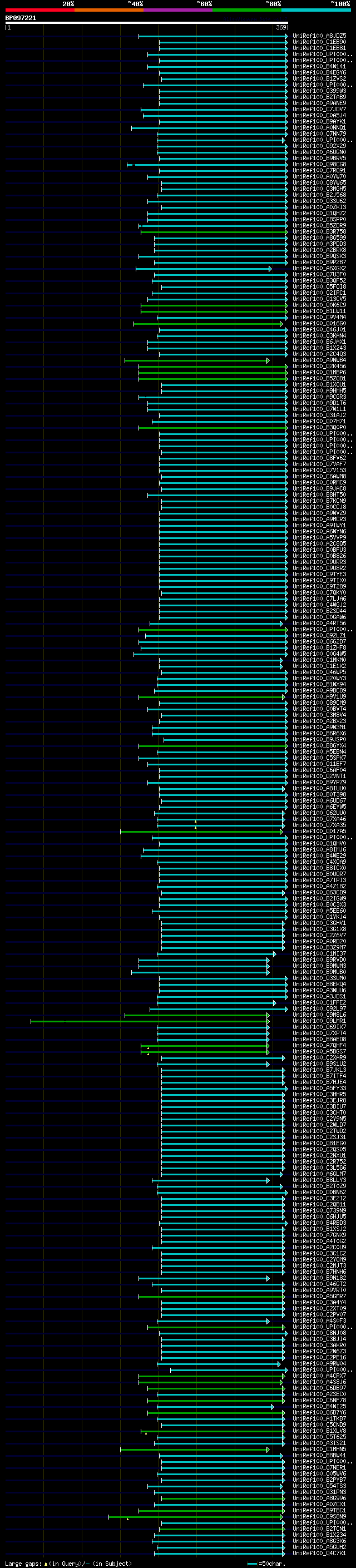The image size is (356, 1568).
Task: Select the UniRef100_B0T398 label
Action: tap(319, 794)
